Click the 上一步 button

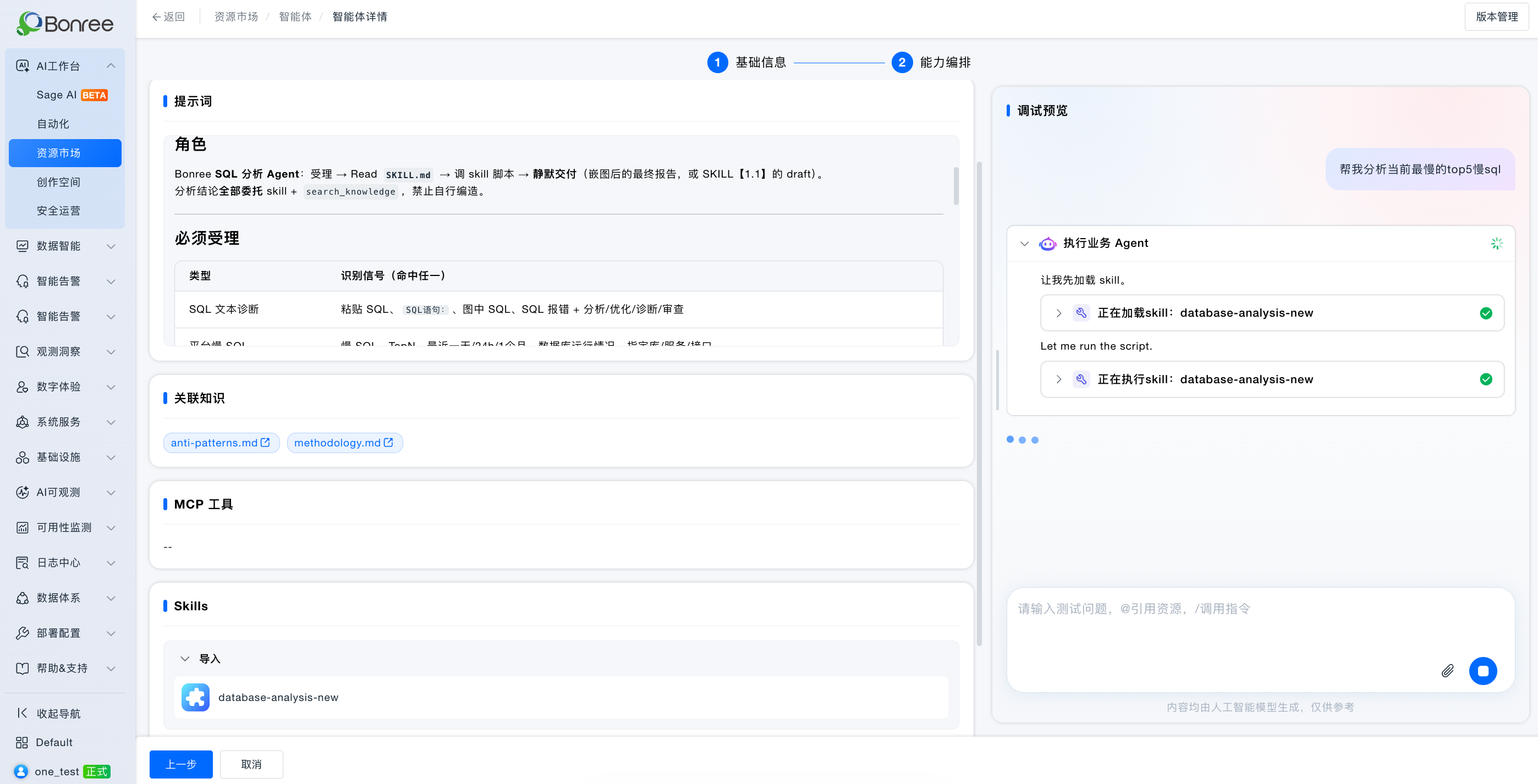(x=181, y=764)
